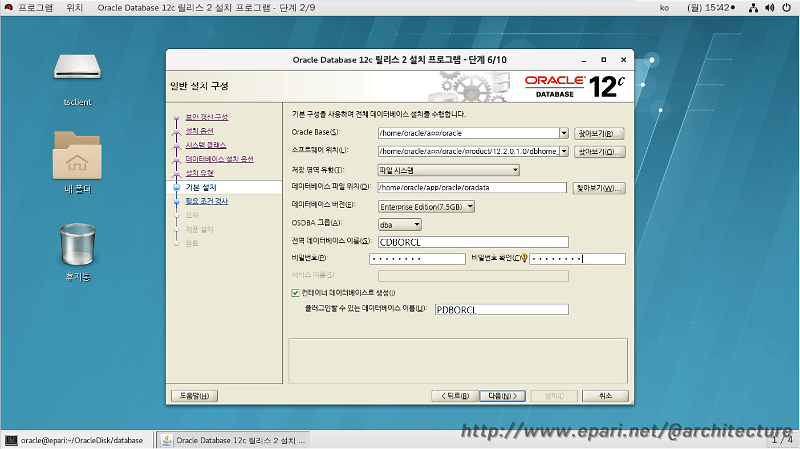The image size is (800, 449).
Task: Expand the software location dropdown arrow
Action: pos(564,152)
